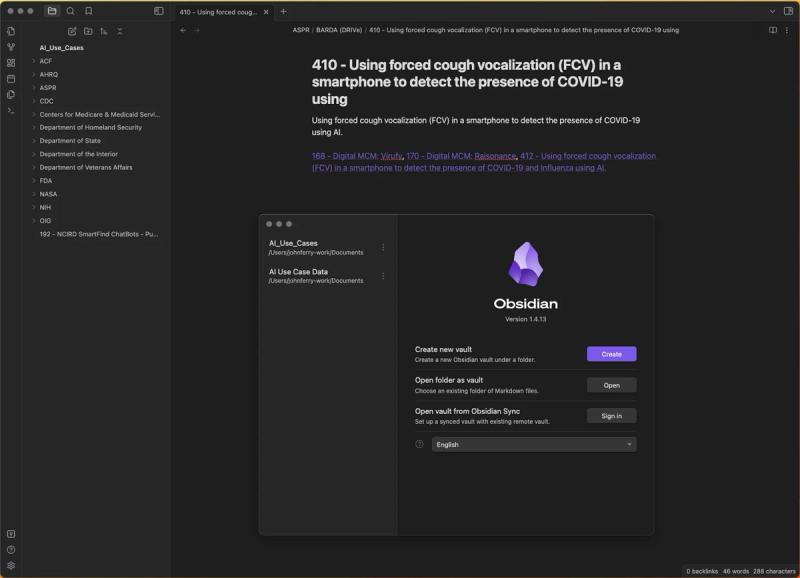Select the 410 - Using forced cough tab
800x578 pixels.
tap(218, 12)
